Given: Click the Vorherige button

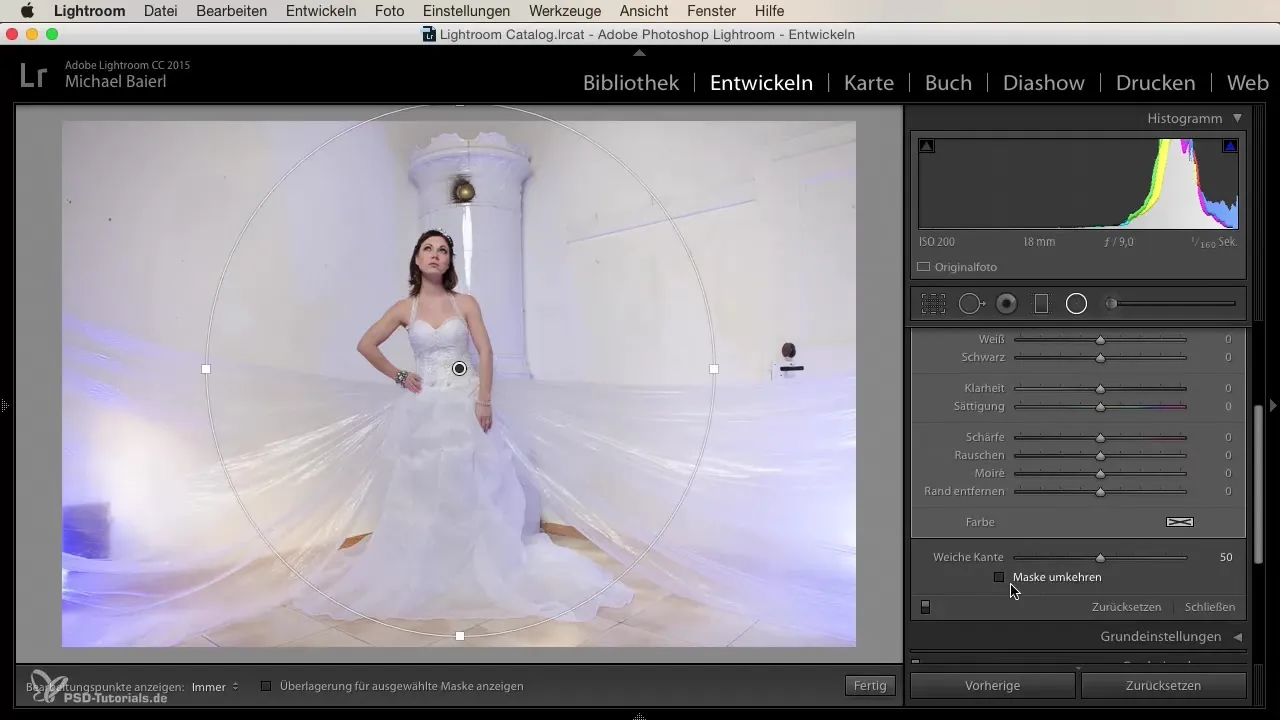Looking at the screenshot, I should (993, 686).
